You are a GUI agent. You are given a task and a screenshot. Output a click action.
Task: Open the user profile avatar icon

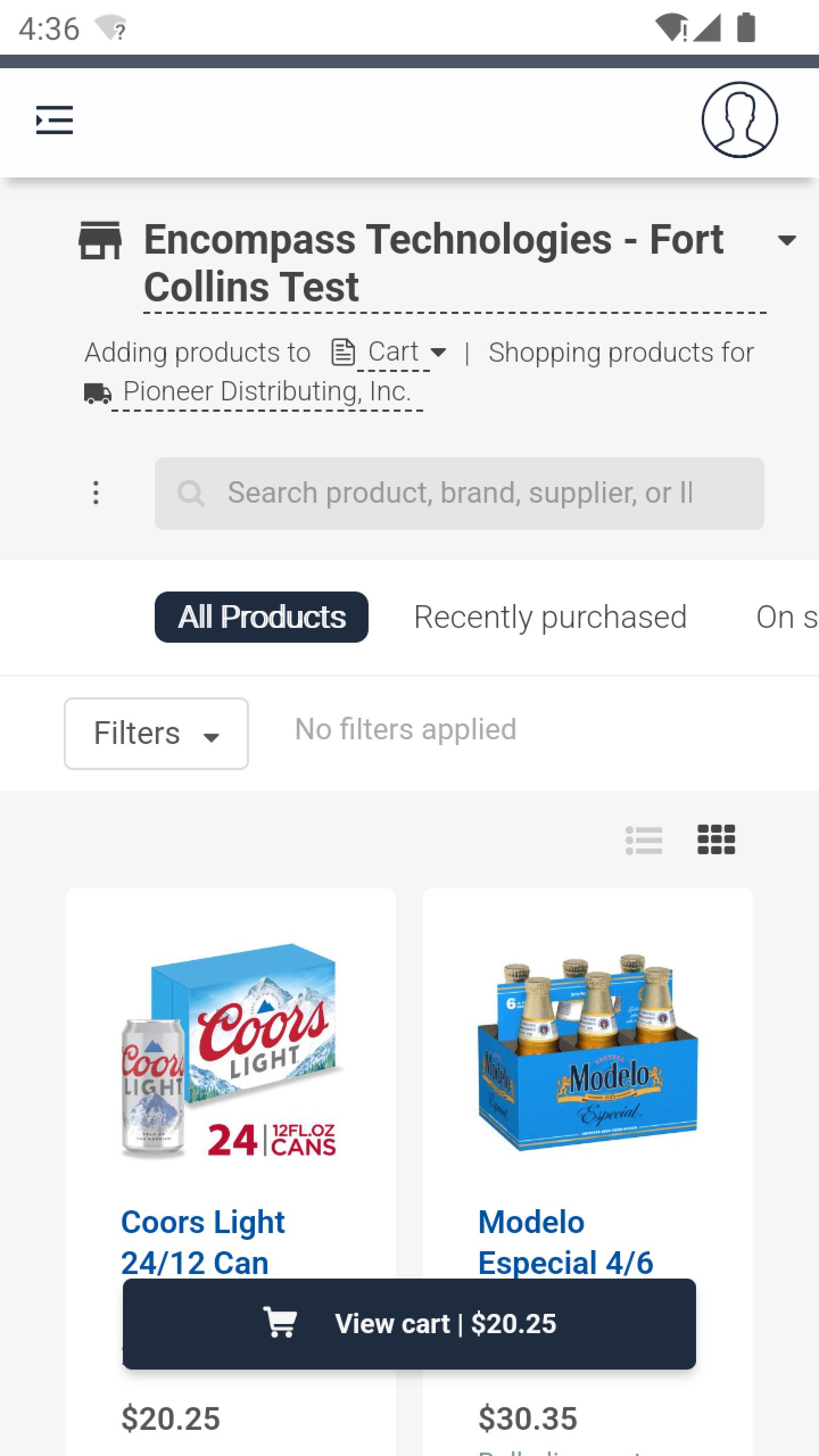pyautogui.click(x=739, y=119)
